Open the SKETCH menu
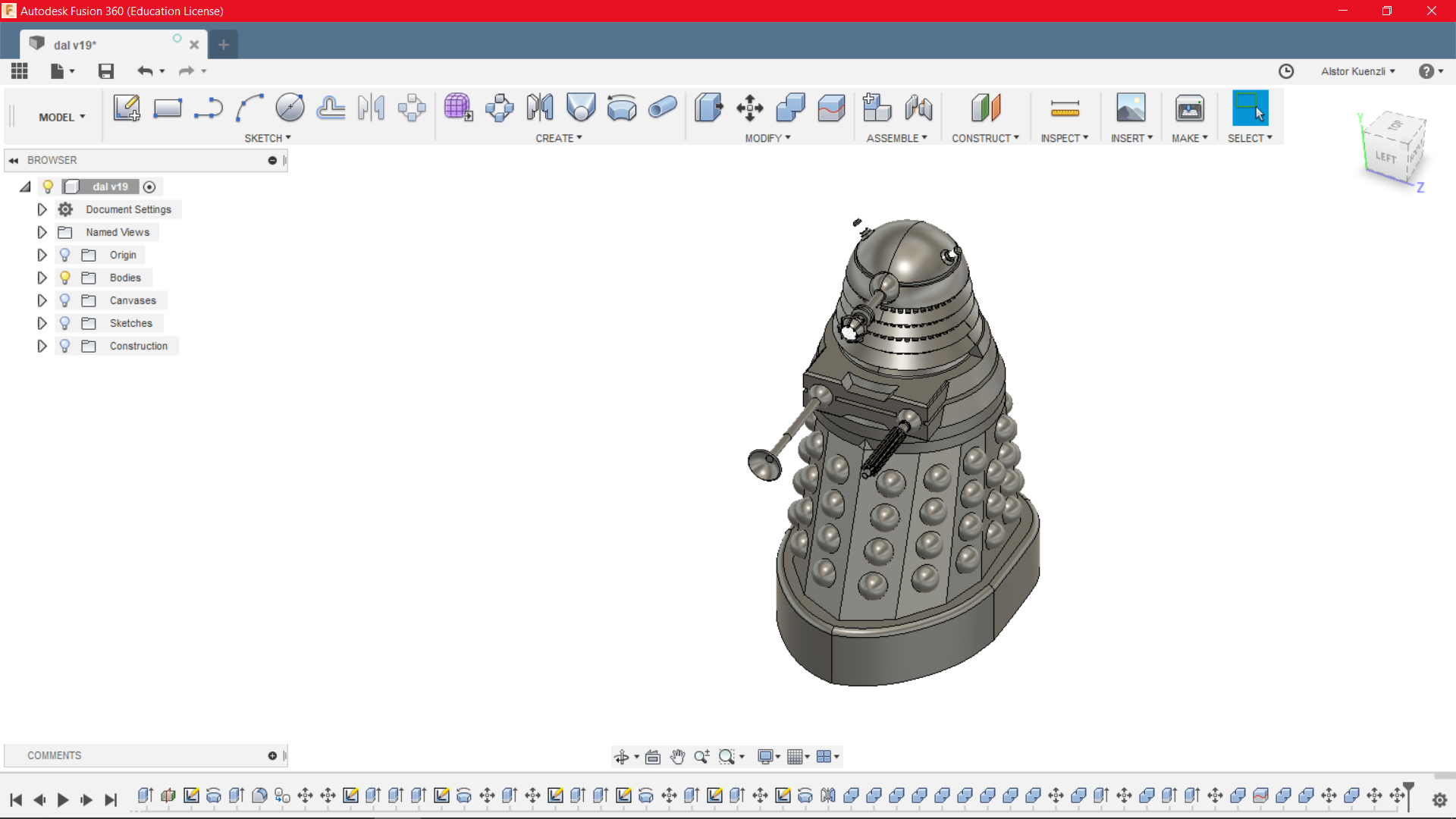The width and height of the screenshot is (1456, 819). [x=268, y=138]
